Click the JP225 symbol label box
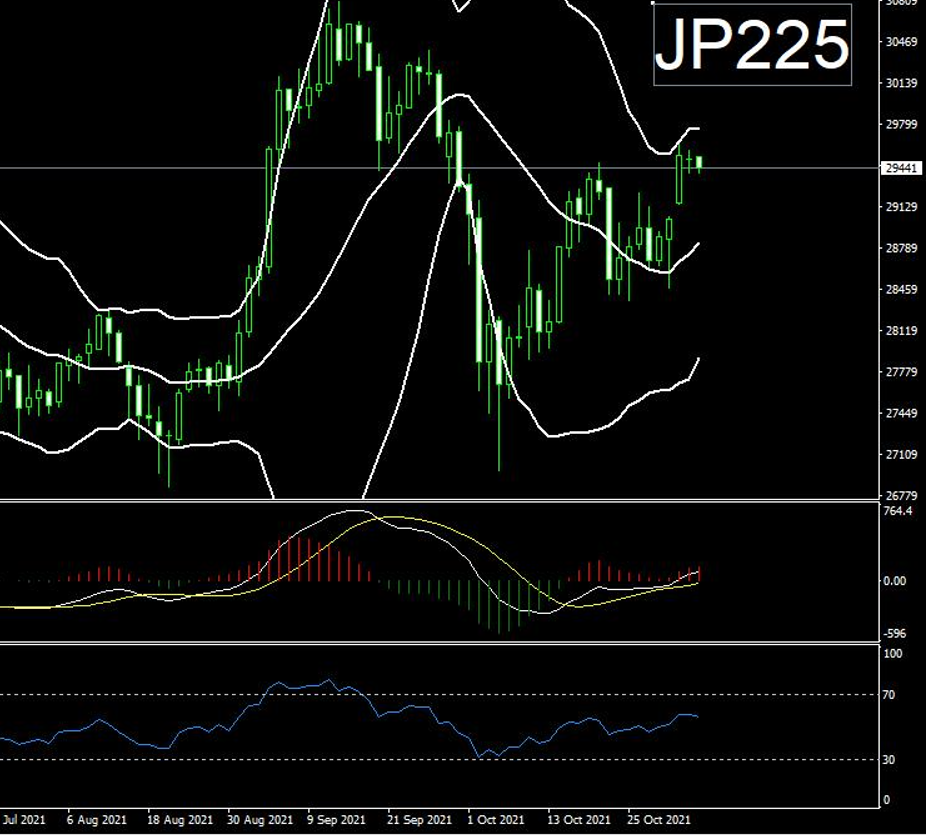The height and width of the screenshot is (835, 926). pyautogui.click(x=752, y=45)
